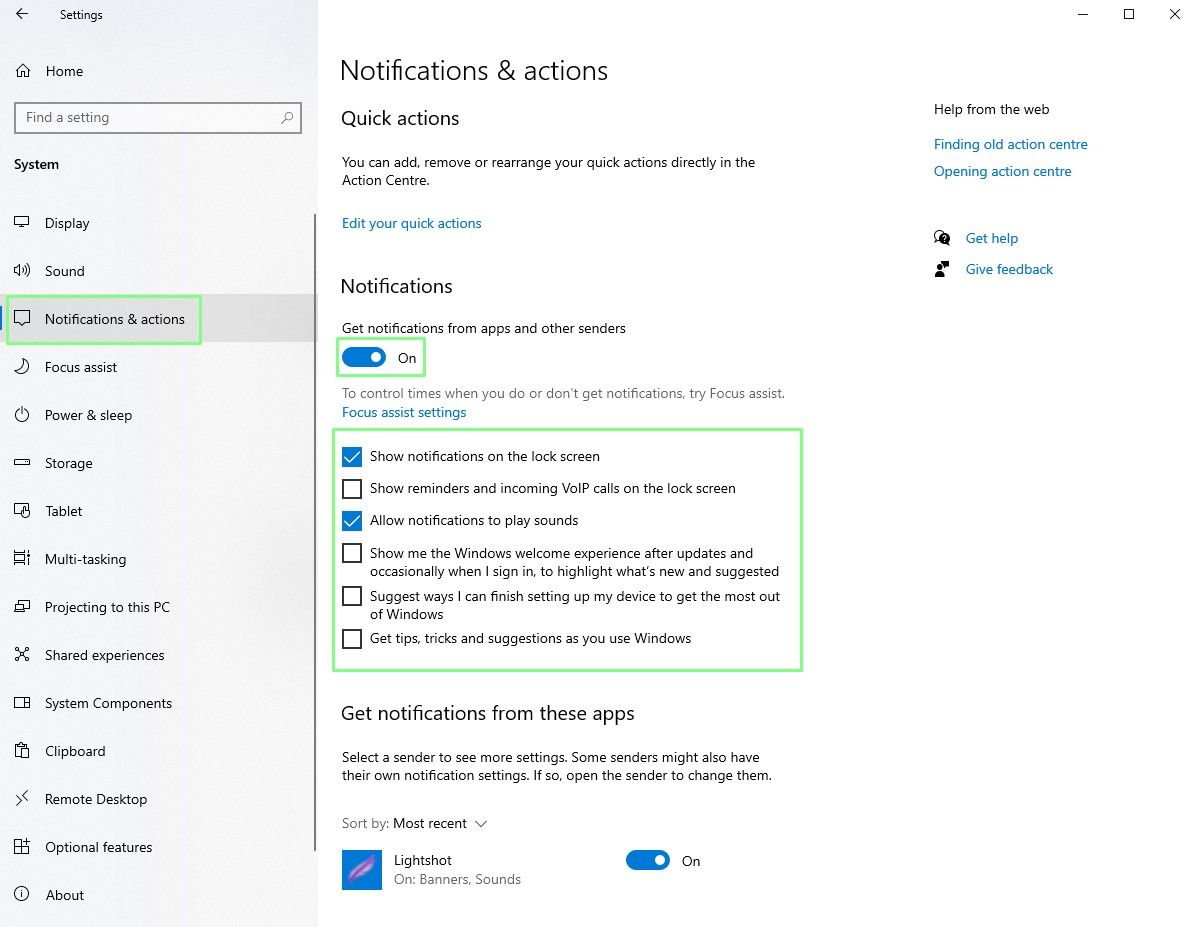This screenshot has height=927, width=1192.
Task: Click the Storage drive icon
Action: coord(23,463)
